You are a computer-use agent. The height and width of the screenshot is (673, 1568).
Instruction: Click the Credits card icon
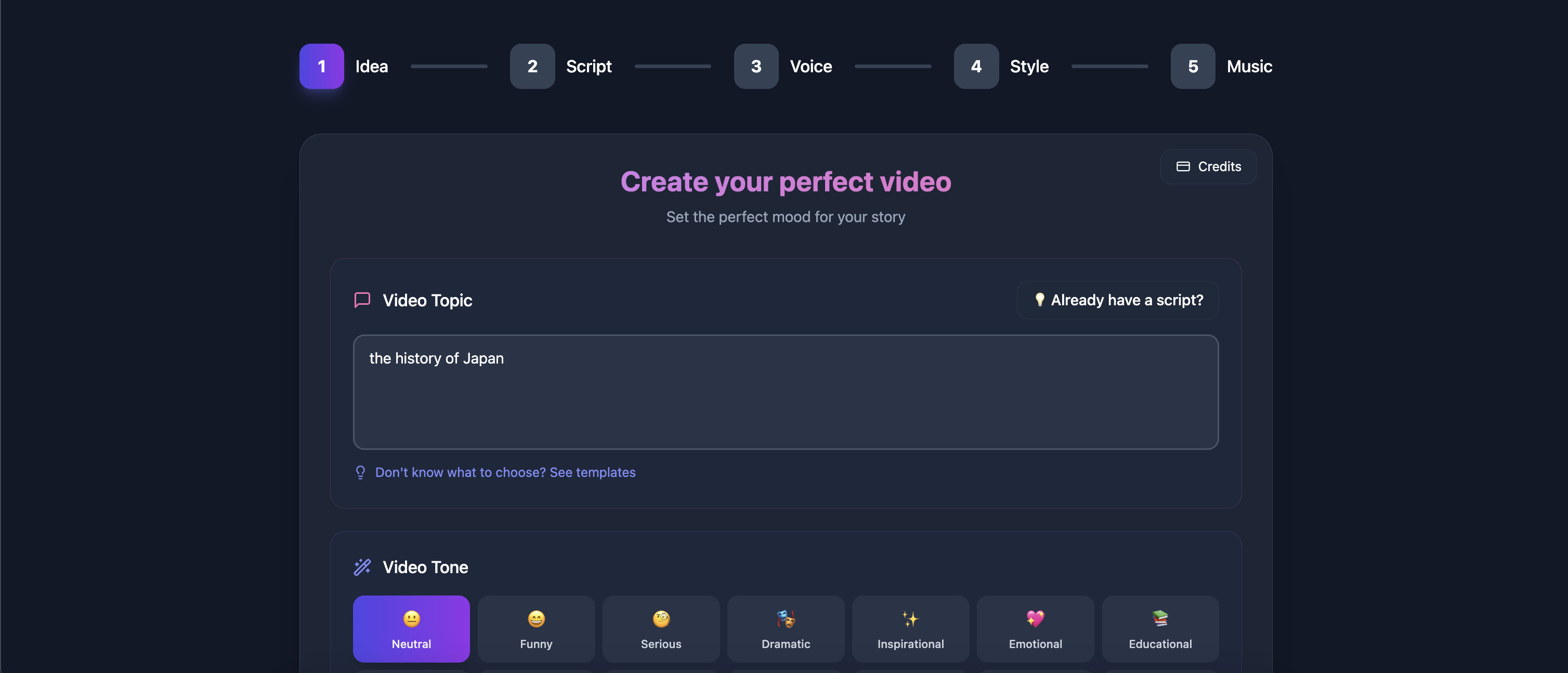pos(1183,166)
